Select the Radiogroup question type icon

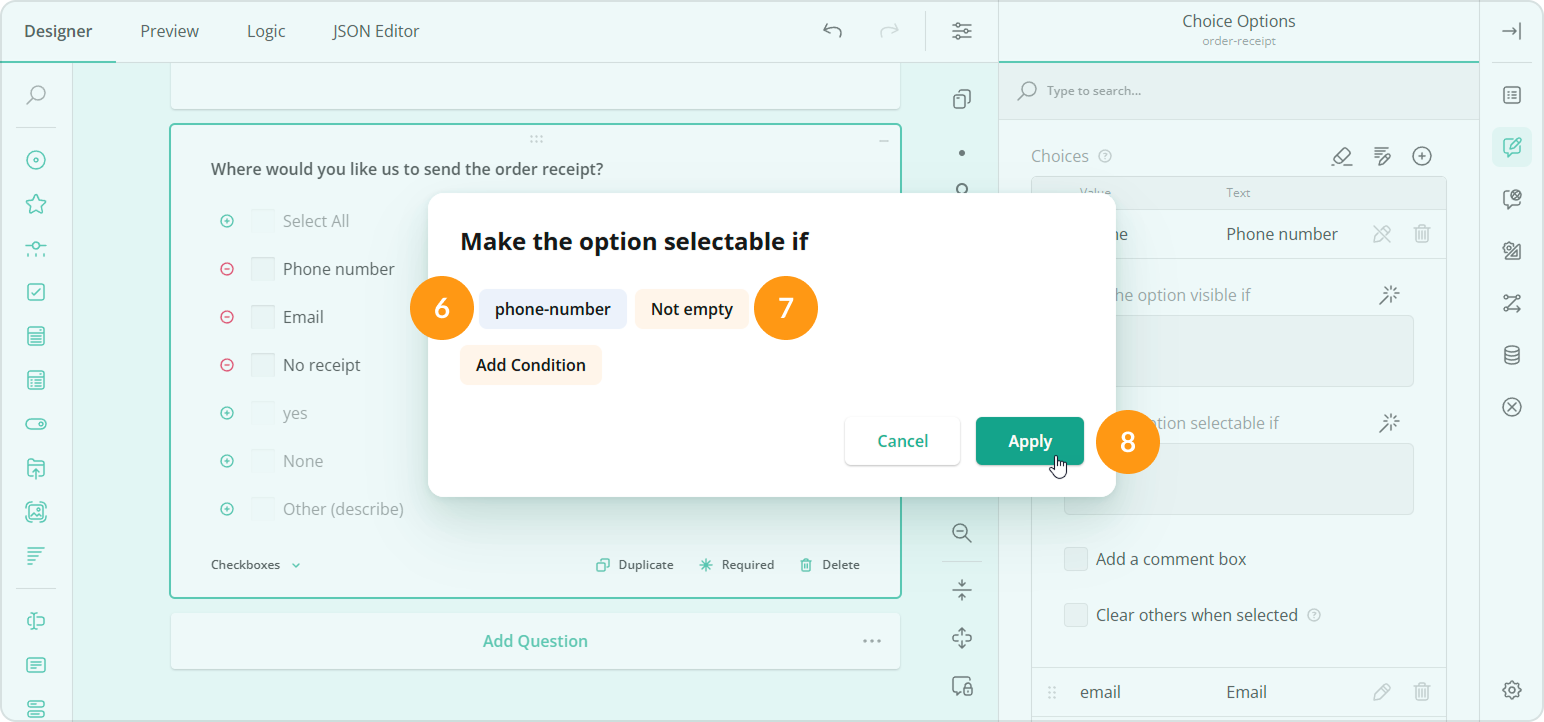point(36,159)
